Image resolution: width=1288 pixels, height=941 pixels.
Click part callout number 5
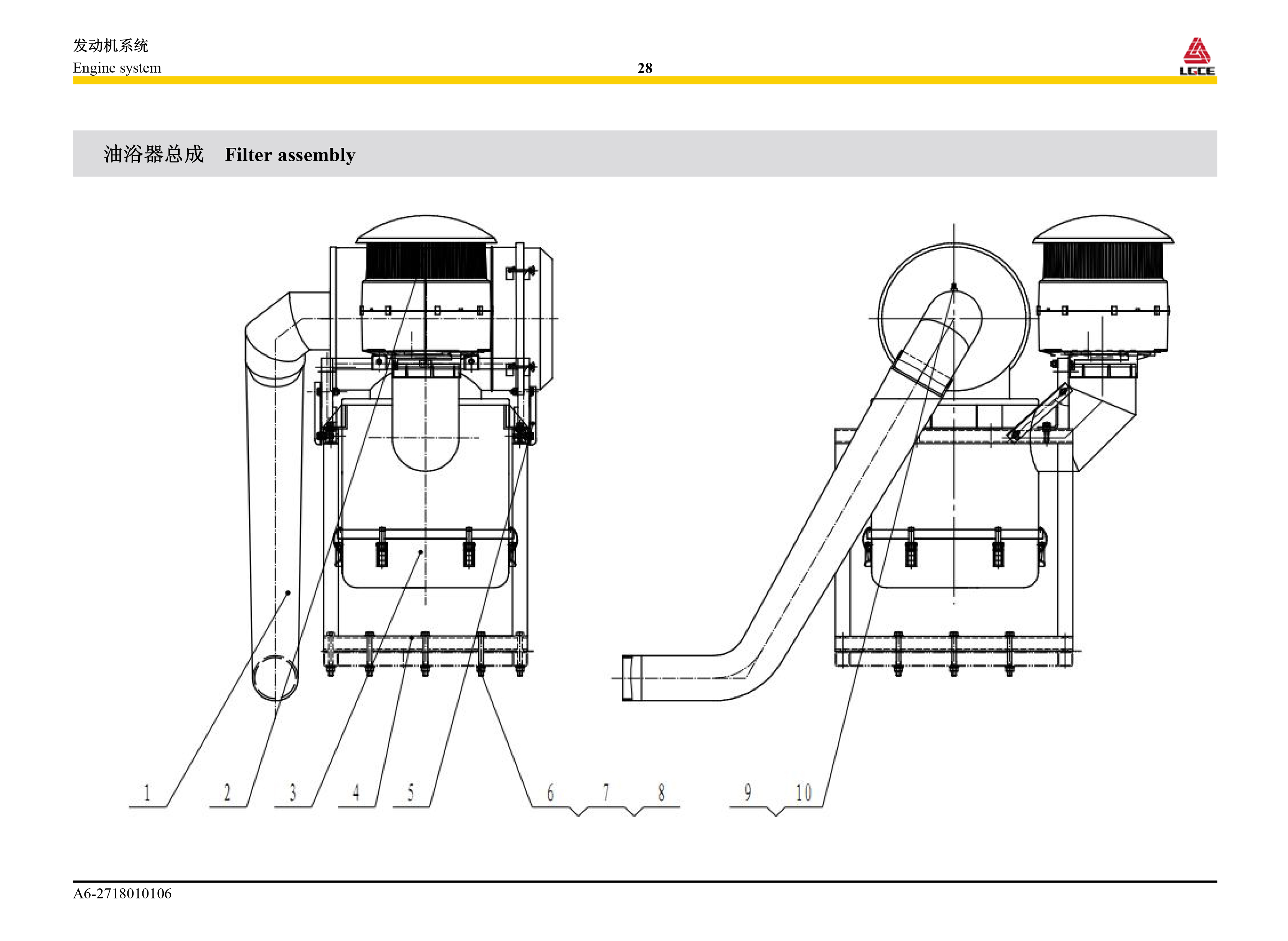(411, 793)
